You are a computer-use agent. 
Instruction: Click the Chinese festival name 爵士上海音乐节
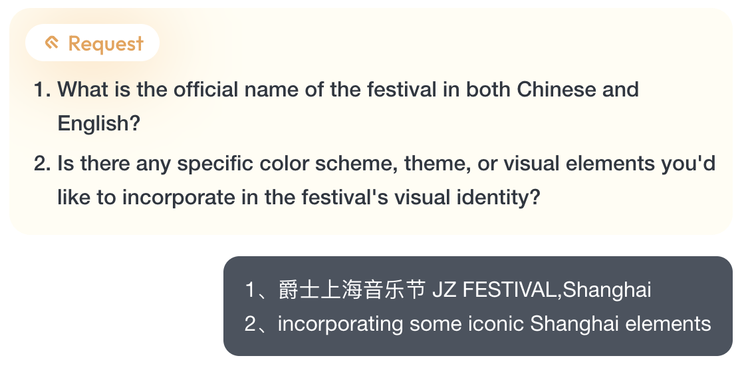352,290
